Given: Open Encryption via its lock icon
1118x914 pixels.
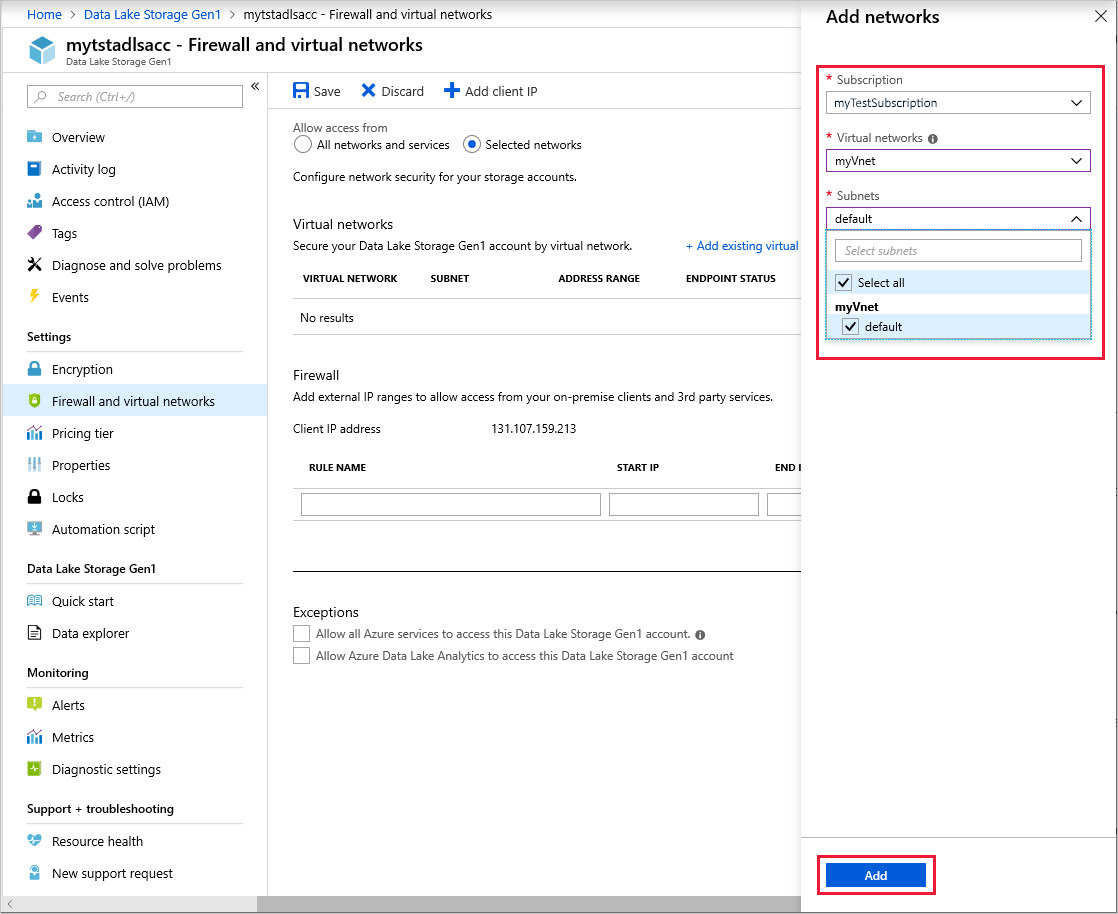Looking at the screenshot, I should 35,369.
